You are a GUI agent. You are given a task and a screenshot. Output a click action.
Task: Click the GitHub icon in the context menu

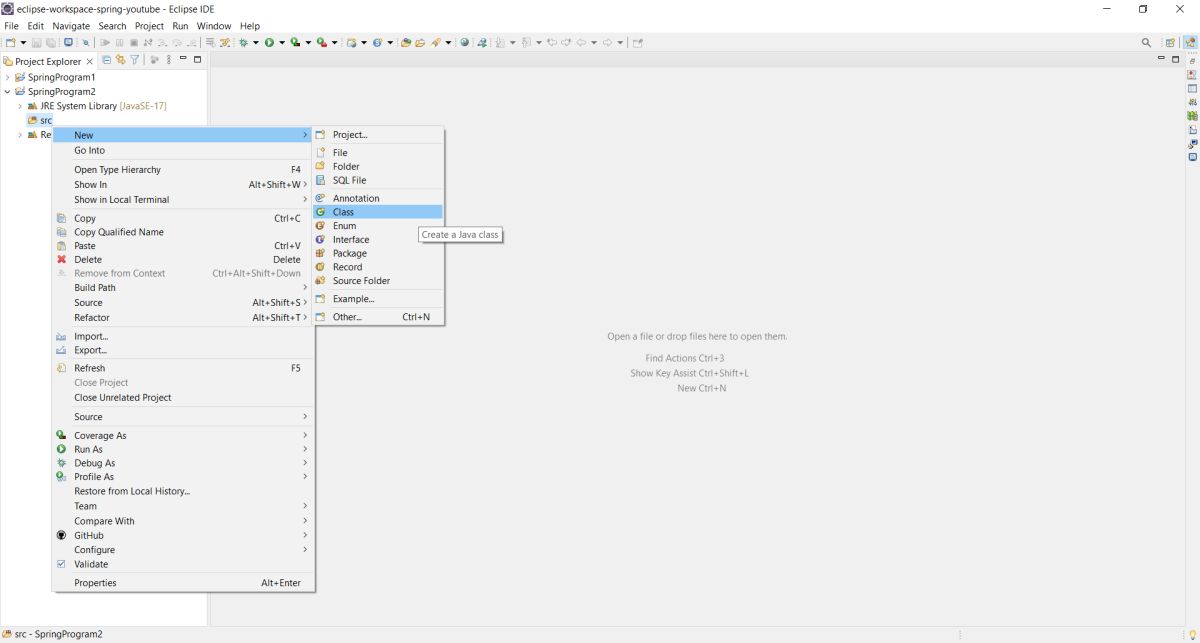pyautogui.click(x=61, y=536)
